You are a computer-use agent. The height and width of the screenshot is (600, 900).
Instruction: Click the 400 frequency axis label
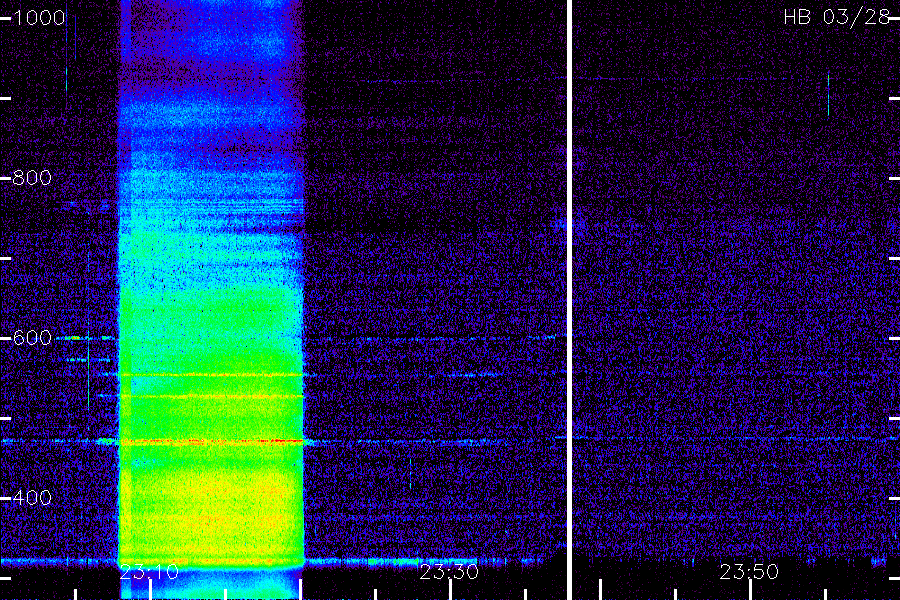pos(32,497)
